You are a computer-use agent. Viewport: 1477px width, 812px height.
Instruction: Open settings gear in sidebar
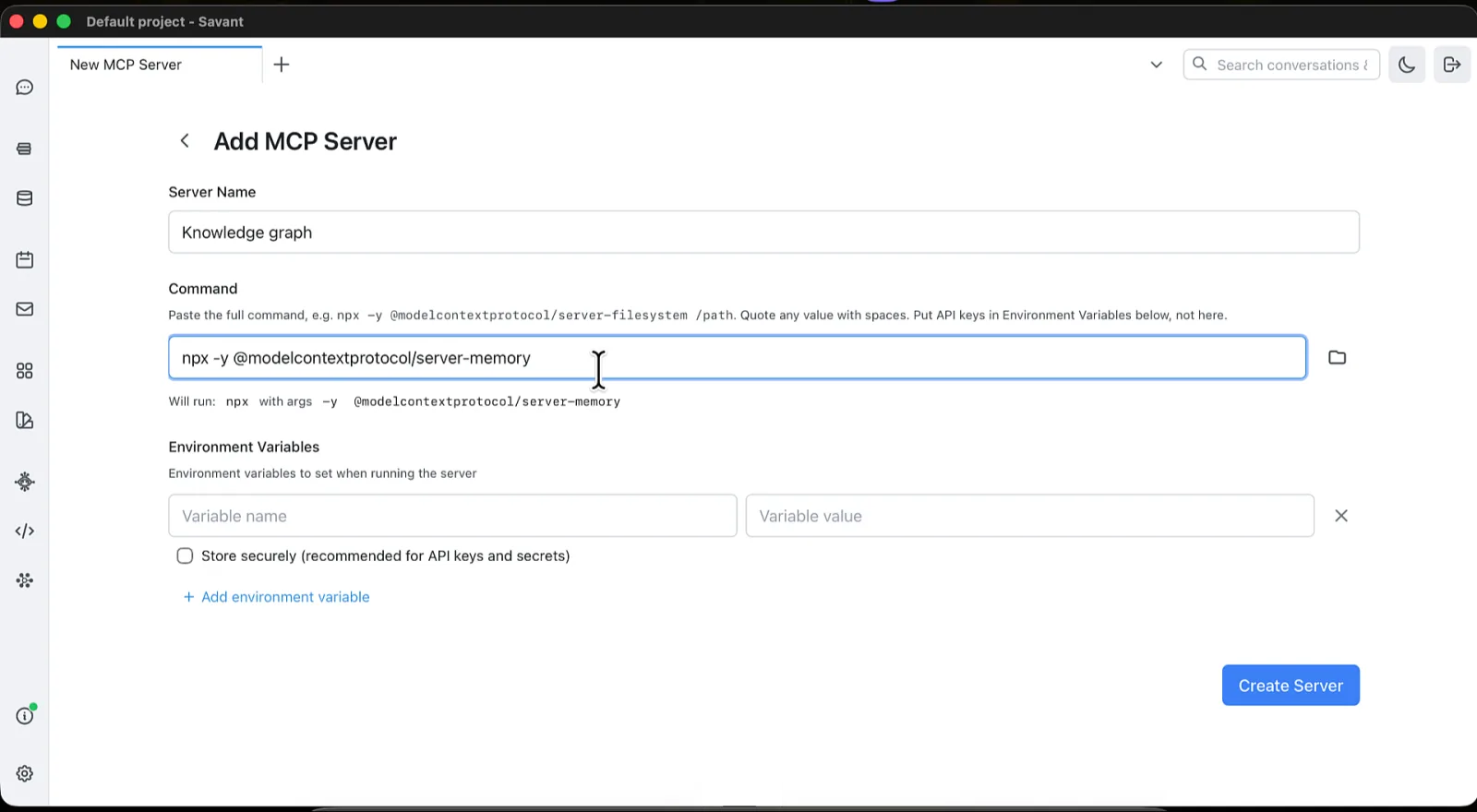(x=25, y=774)
